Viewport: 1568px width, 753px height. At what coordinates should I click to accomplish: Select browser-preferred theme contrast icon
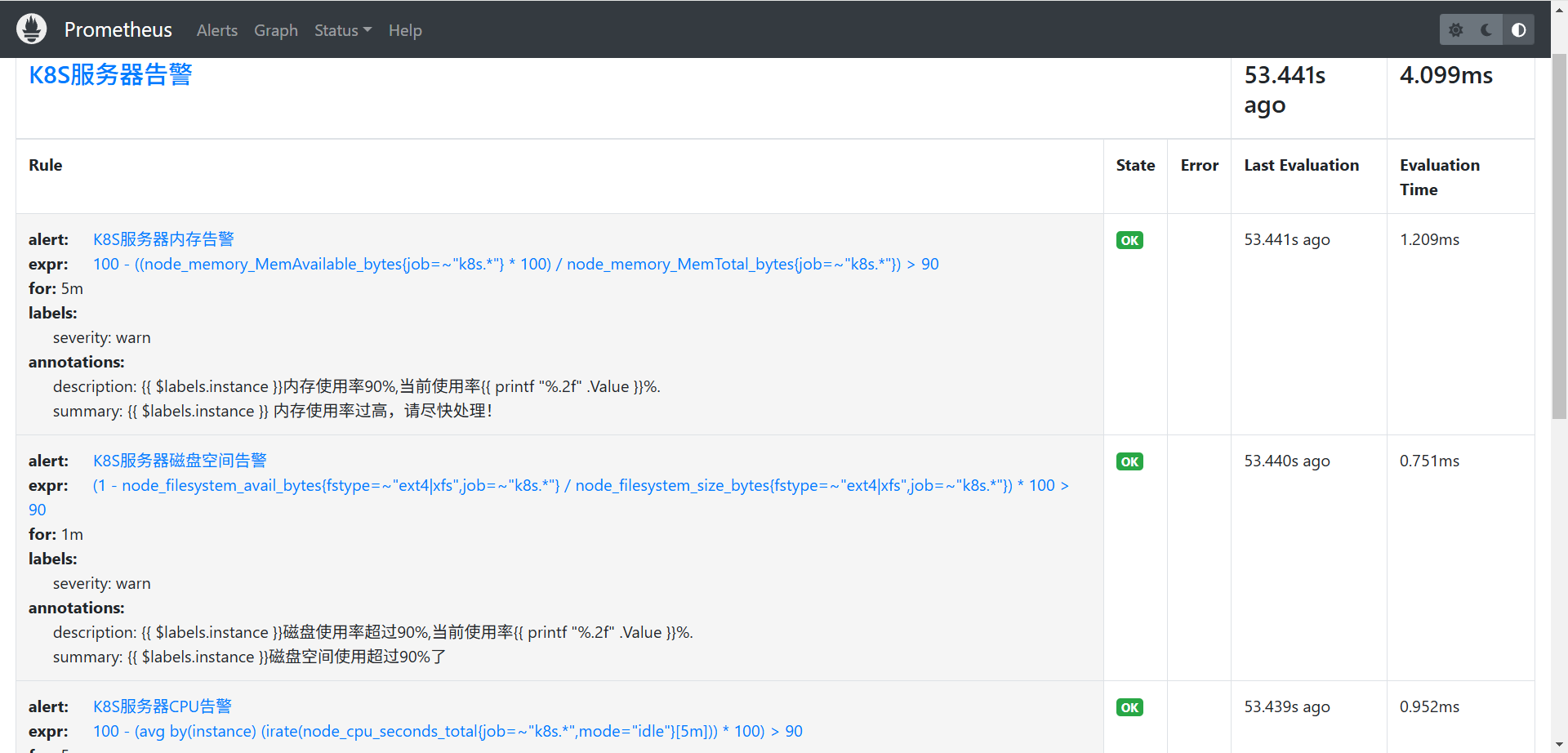pyautogui.click(x=1518, y=30)
